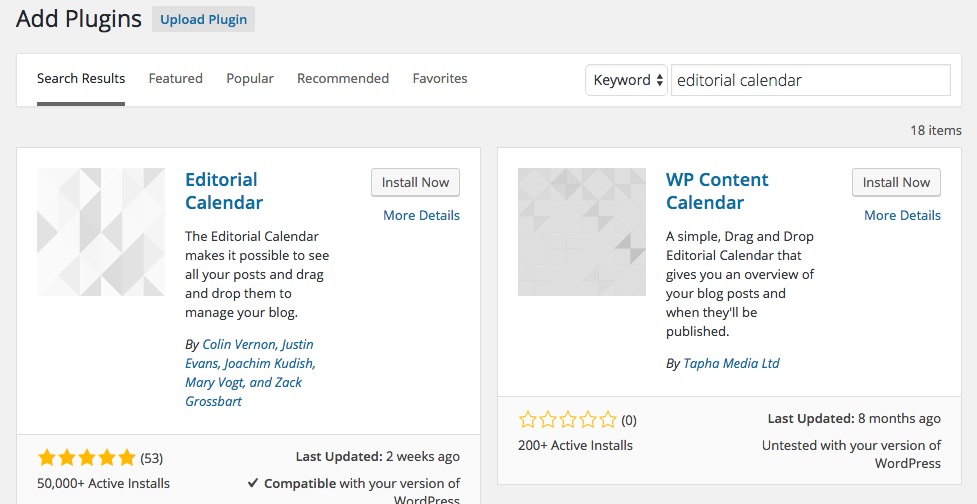Click the Compatible checkmark icon

253,483
